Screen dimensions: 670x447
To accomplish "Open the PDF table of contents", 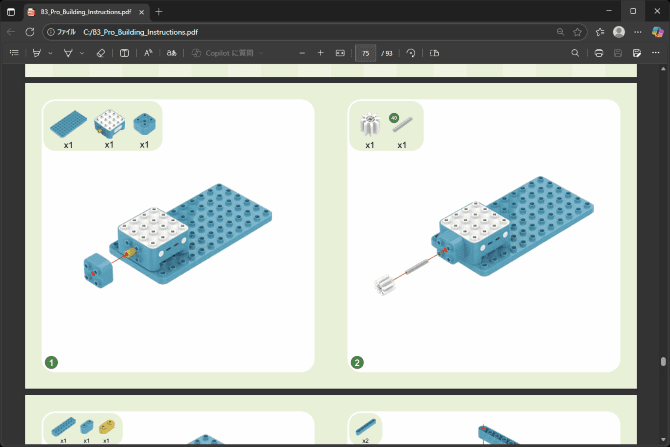I will (14, 52).
